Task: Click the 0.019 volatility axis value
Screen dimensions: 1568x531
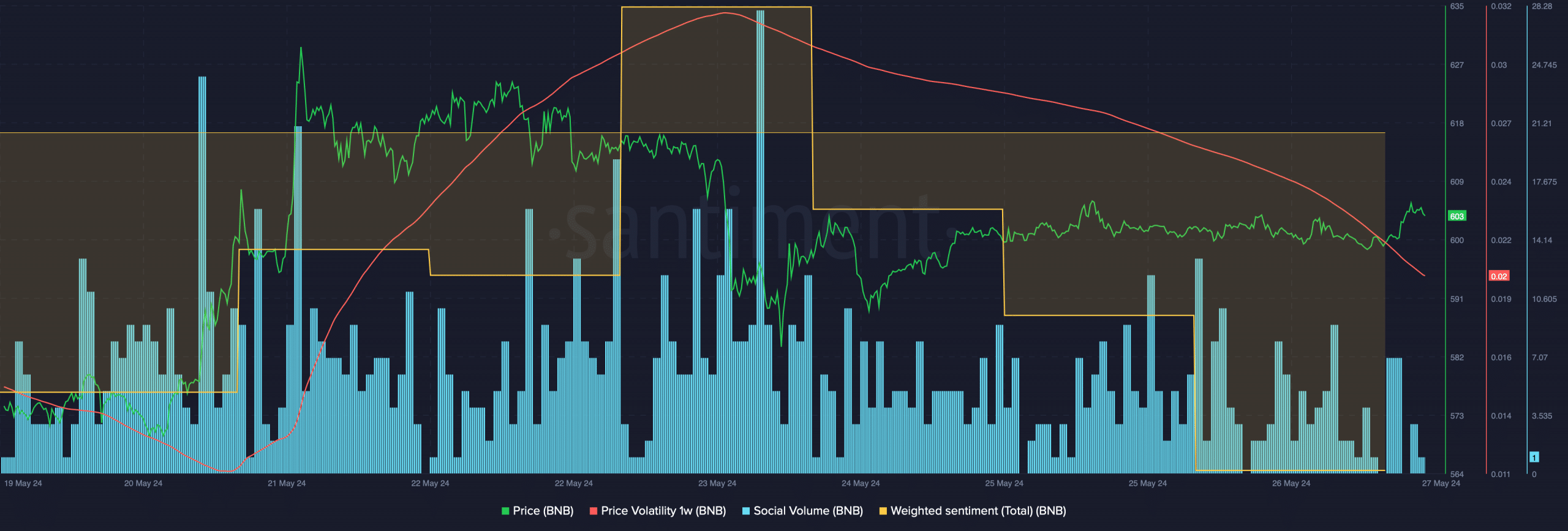Action: (1501, 299)
